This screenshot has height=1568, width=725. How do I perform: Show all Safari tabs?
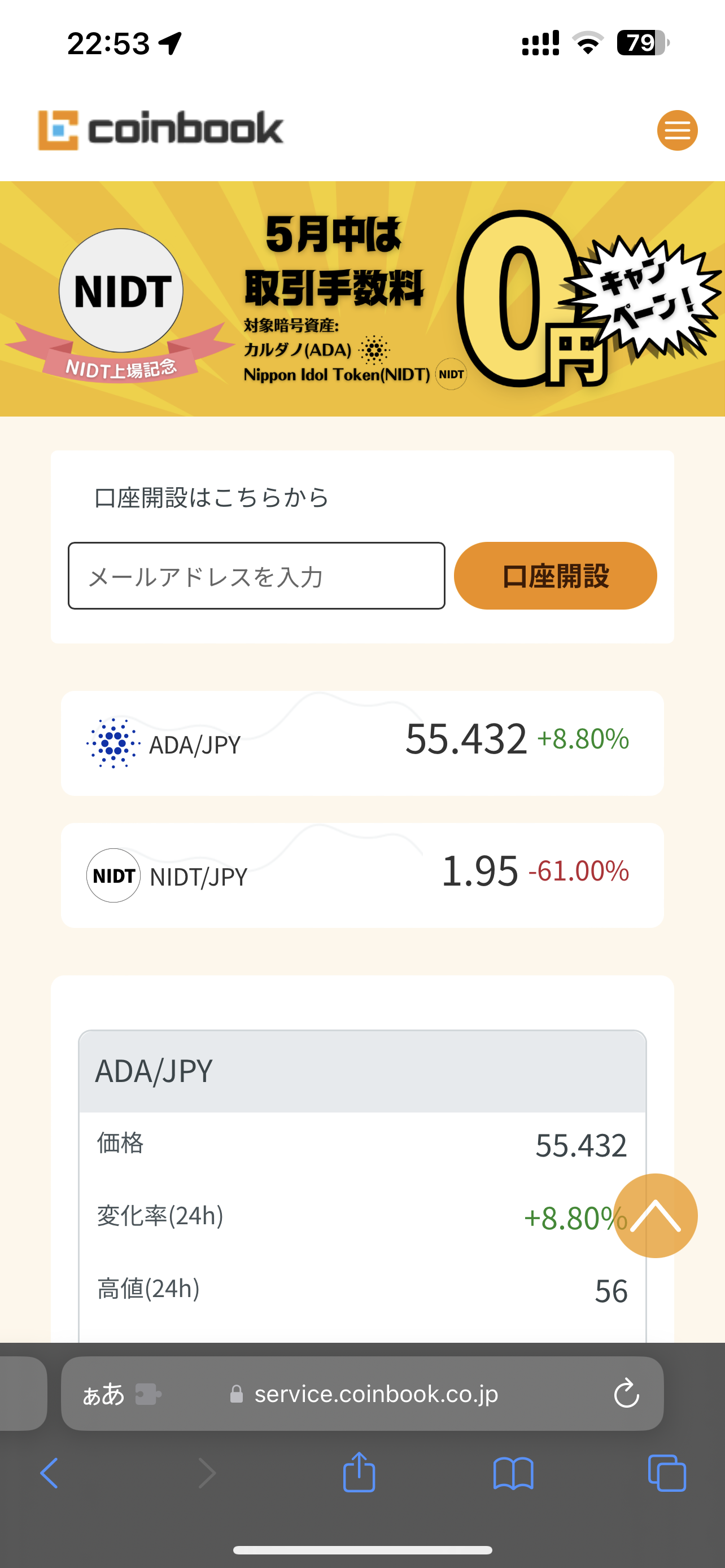click(x=667, y=1473)
